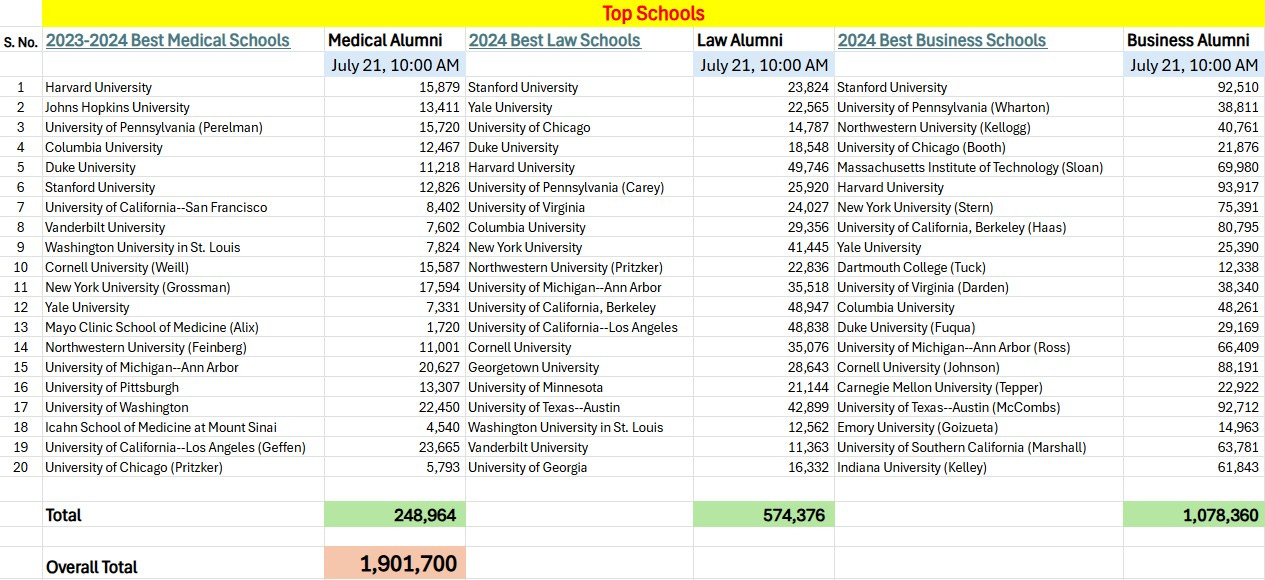This screenshot has height=580, width=1265.
Task: Click the July 21 date under Law Alumni
Action: click(764, 66)
